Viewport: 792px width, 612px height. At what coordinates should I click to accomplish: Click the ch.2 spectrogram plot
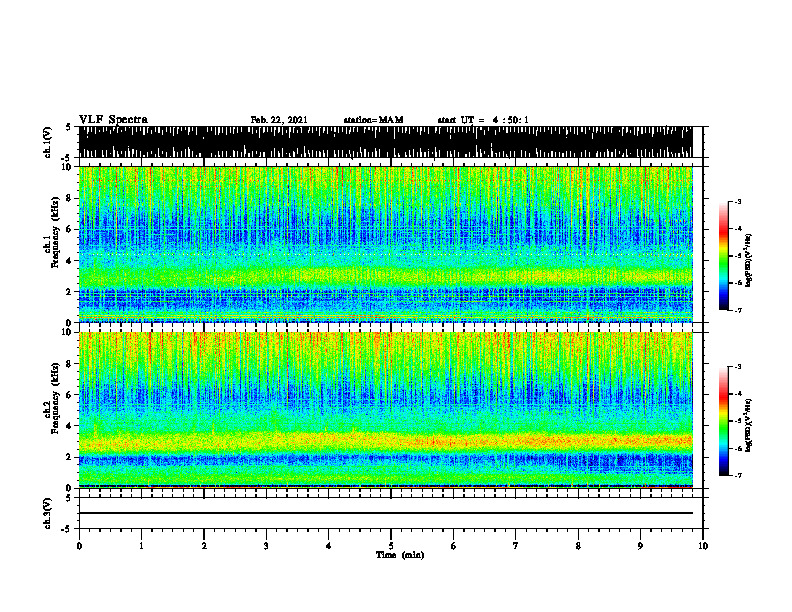(x=385, y=410)
